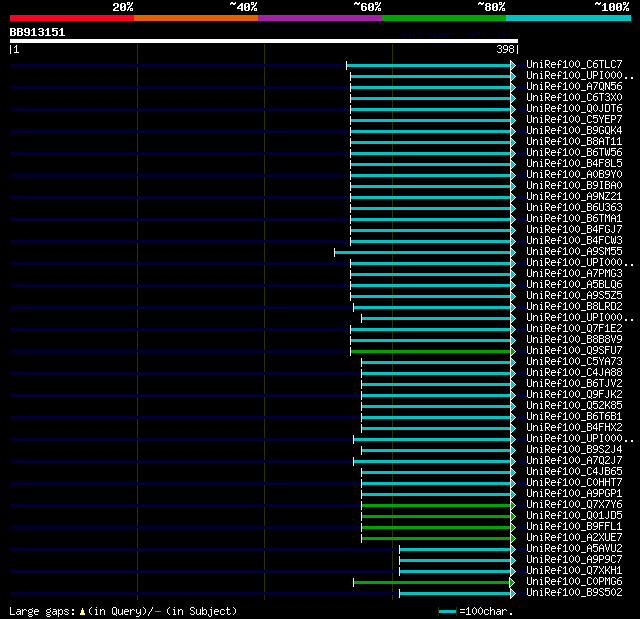Viewport: 640px width, 619px height.
Task: Click the orange ~40% legend segment
Action: (196, 18)
